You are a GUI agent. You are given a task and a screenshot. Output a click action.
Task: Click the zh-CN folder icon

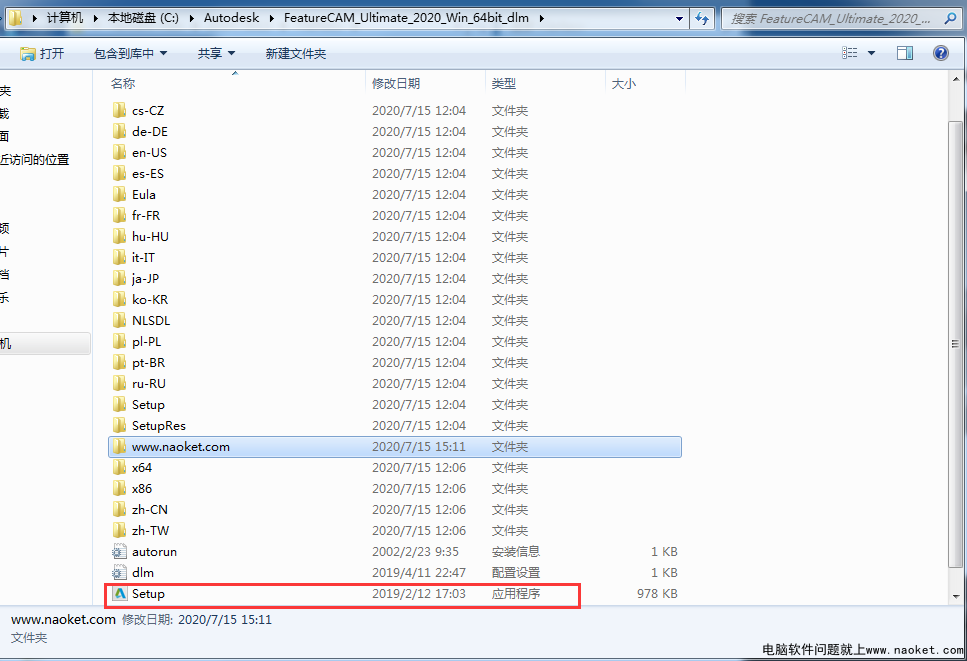pyautogui.click(x=120, y=509)
